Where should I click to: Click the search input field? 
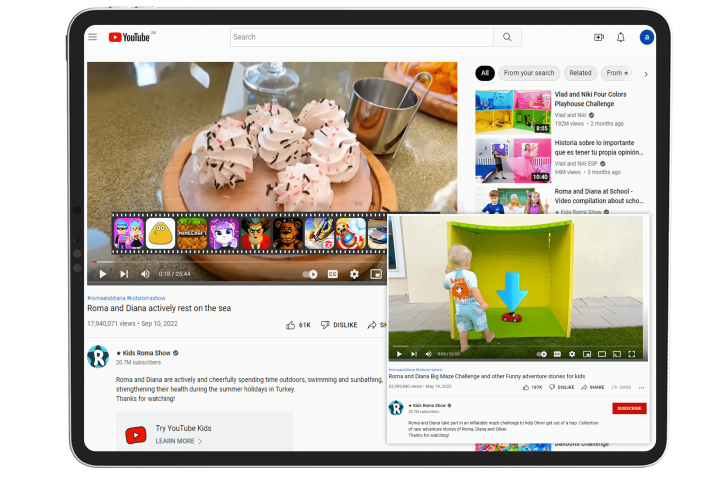coord(362,37)
